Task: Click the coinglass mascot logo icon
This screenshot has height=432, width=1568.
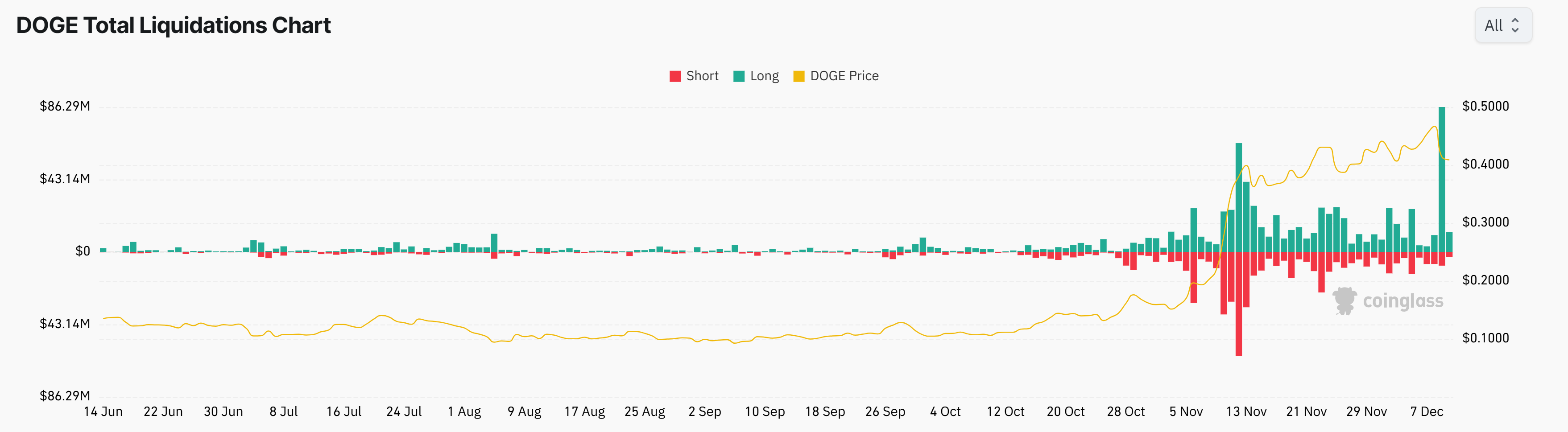Action: tap(1344, 300)
